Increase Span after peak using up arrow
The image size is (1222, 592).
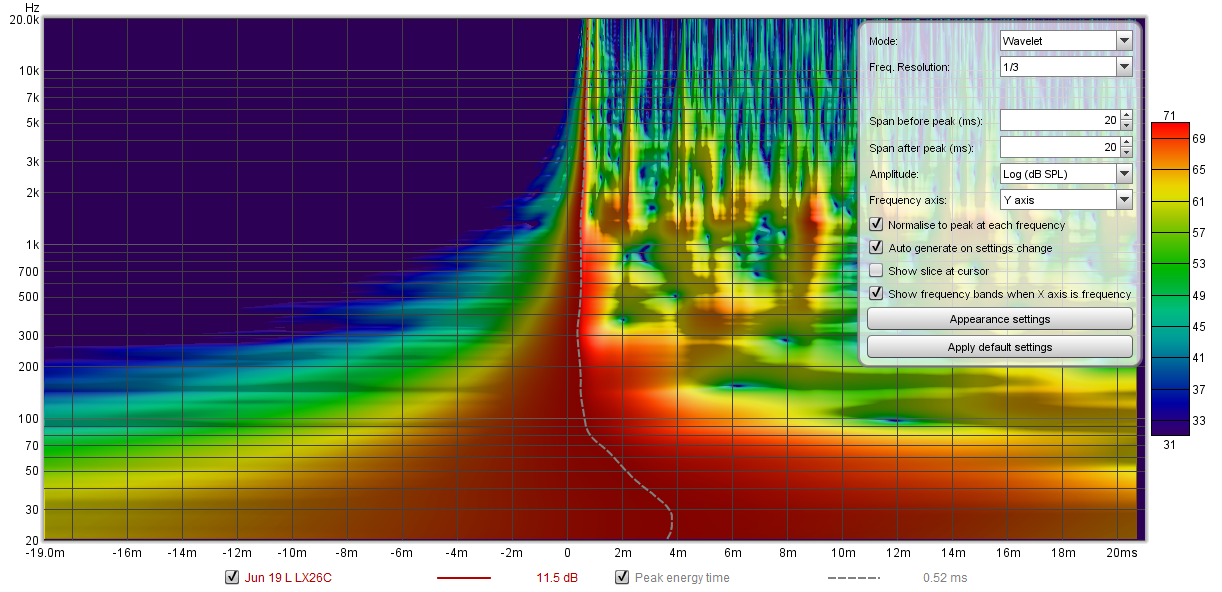[1124, 143]
